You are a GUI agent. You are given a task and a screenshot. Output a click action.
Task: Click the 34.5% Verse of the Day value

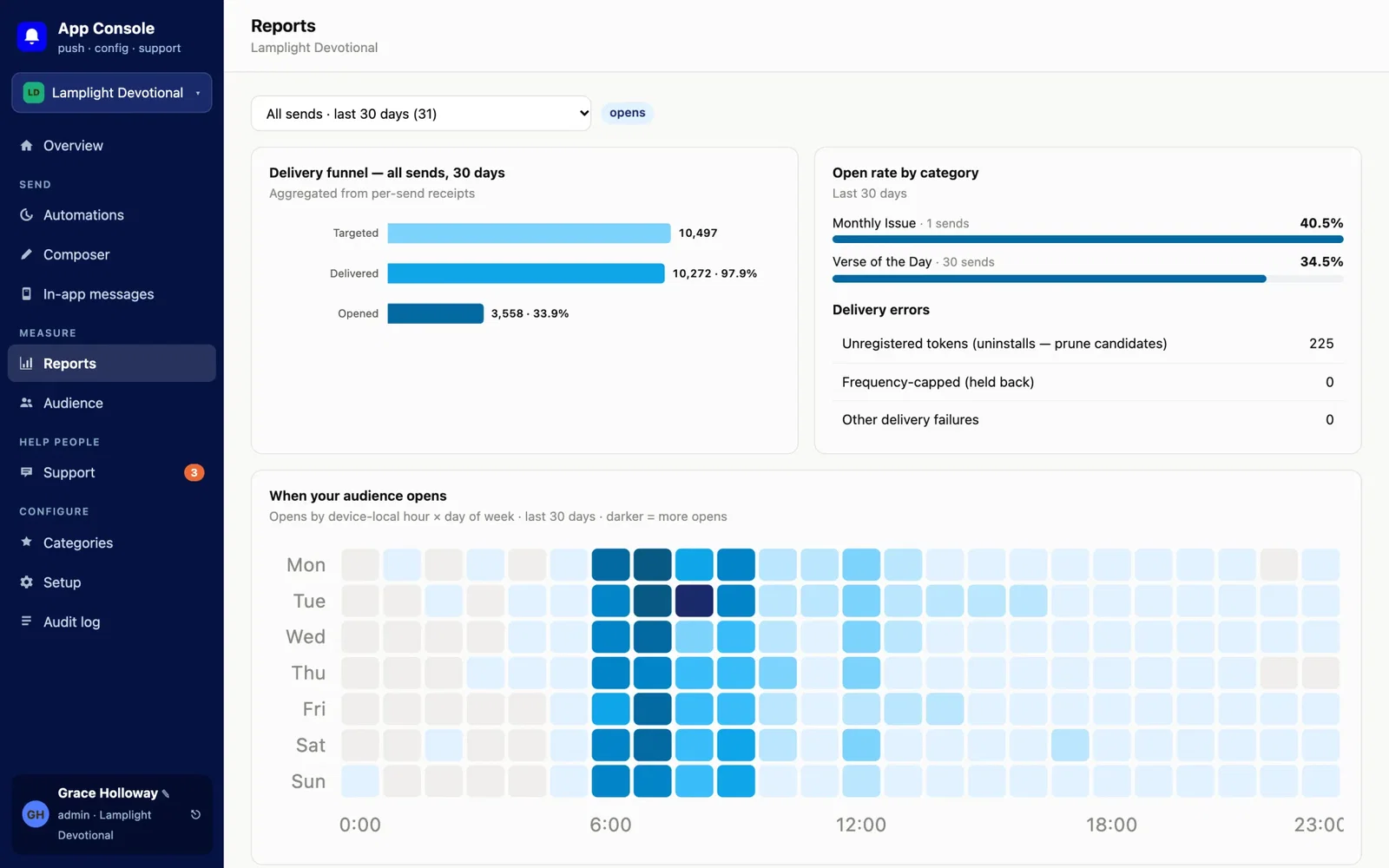[1321, 261]
